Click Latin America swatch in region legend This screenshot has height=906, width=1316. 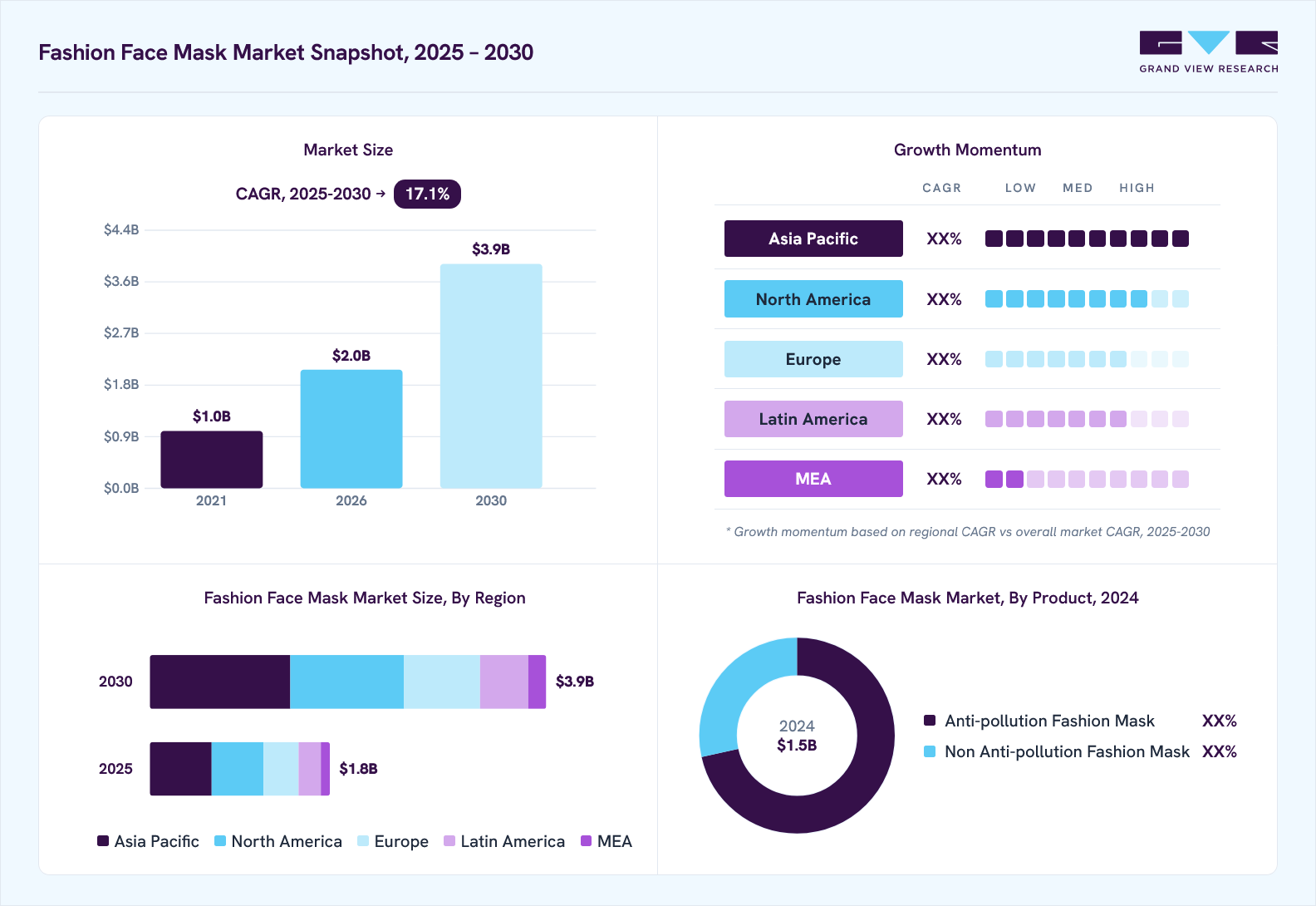point(449,841)
